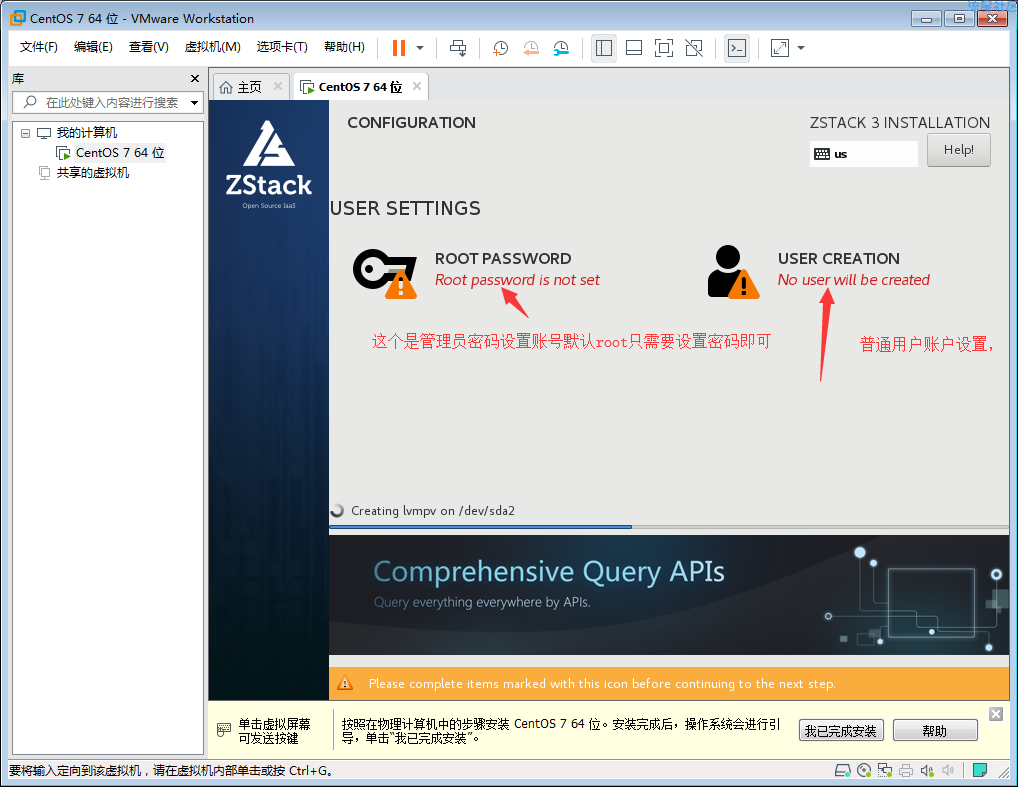This screenshot has height=787, width=1018.
Task: Close the CentOS 7 64 位 tab
Action: (417, 86)
